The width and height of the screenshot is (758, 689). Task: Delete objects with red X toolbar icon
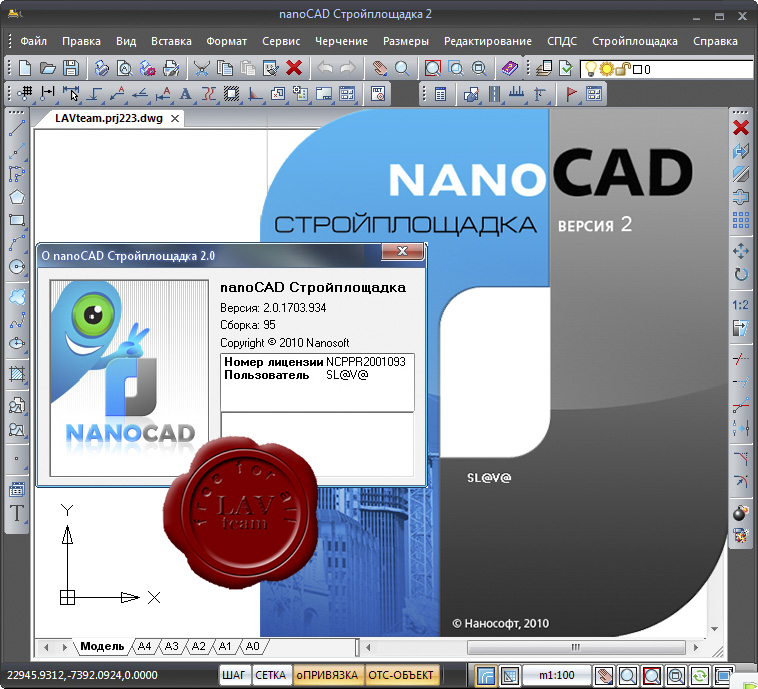294,68
